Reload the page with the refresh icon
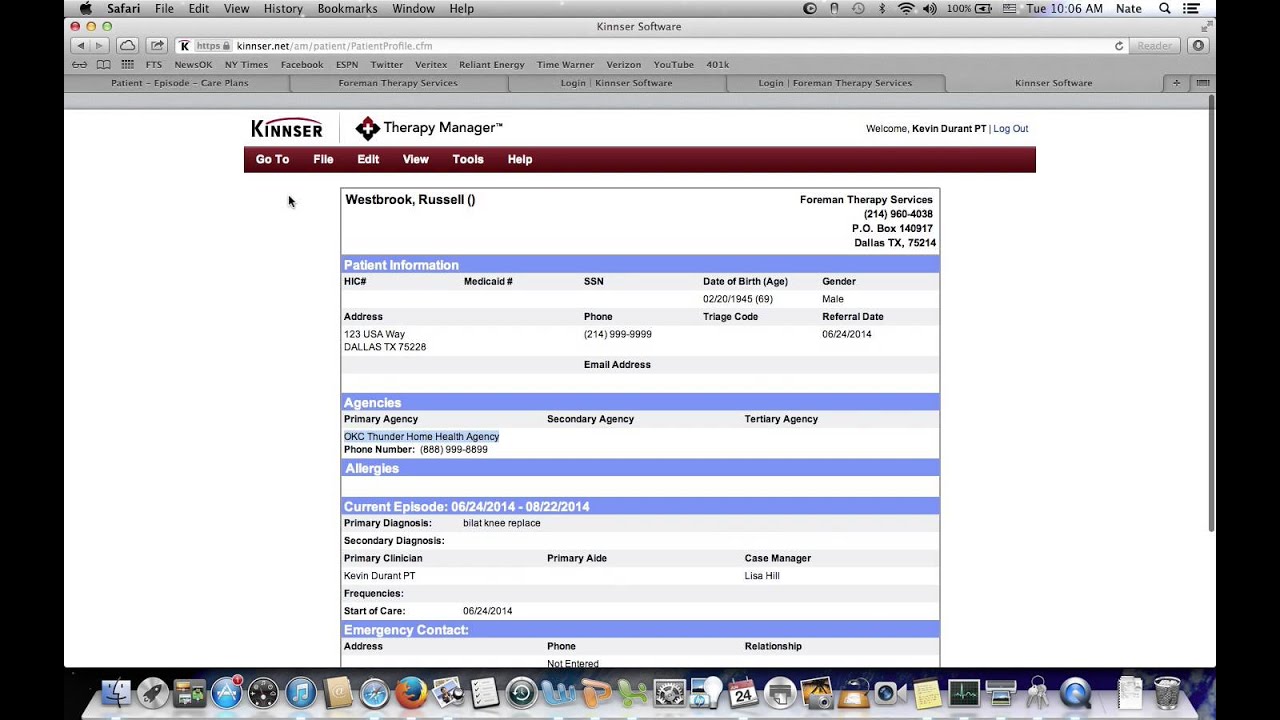 tap(1119, 46)
